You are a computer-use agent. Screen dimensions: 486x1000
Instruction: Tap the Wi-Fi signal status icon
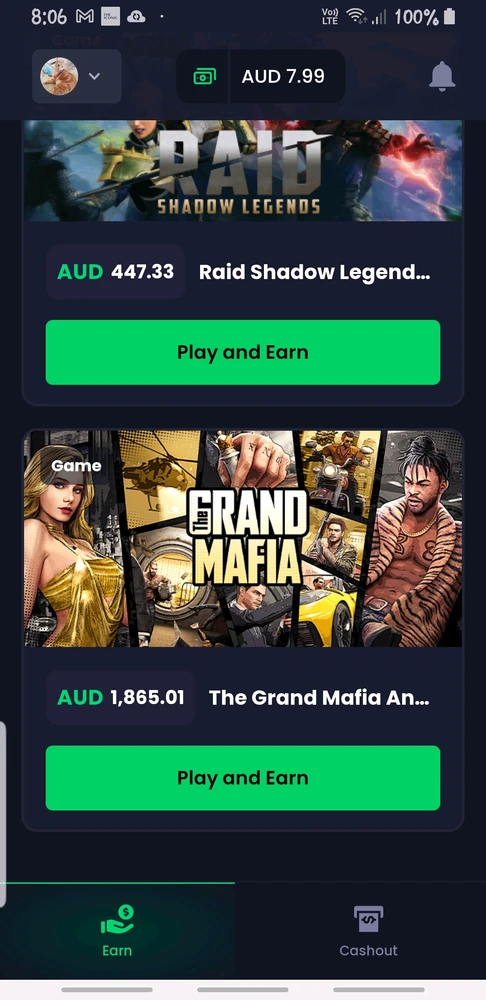pos(358,16)
